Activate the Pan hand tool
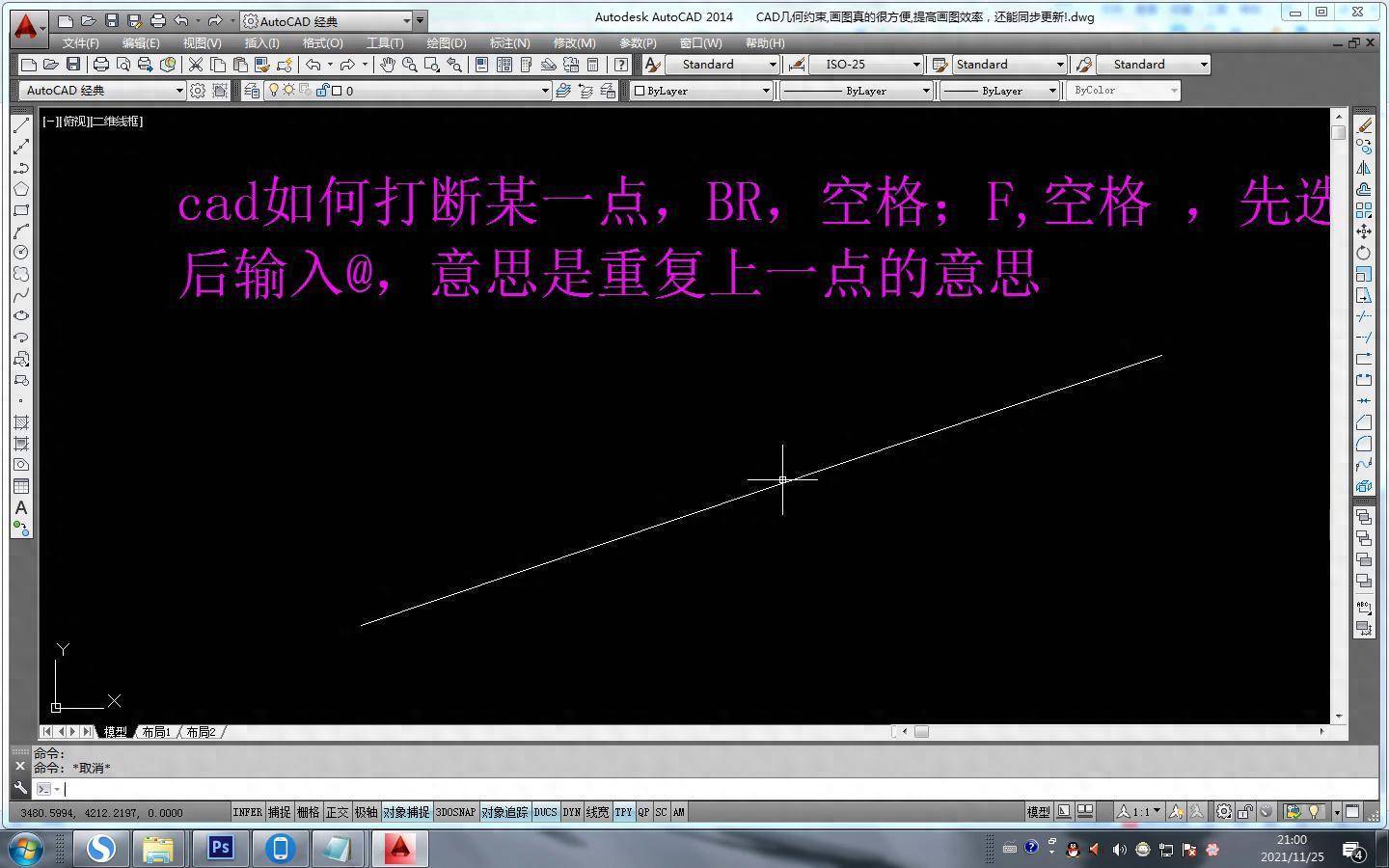The height and width of the screenshot is (868, 1389). coord(387,65)
